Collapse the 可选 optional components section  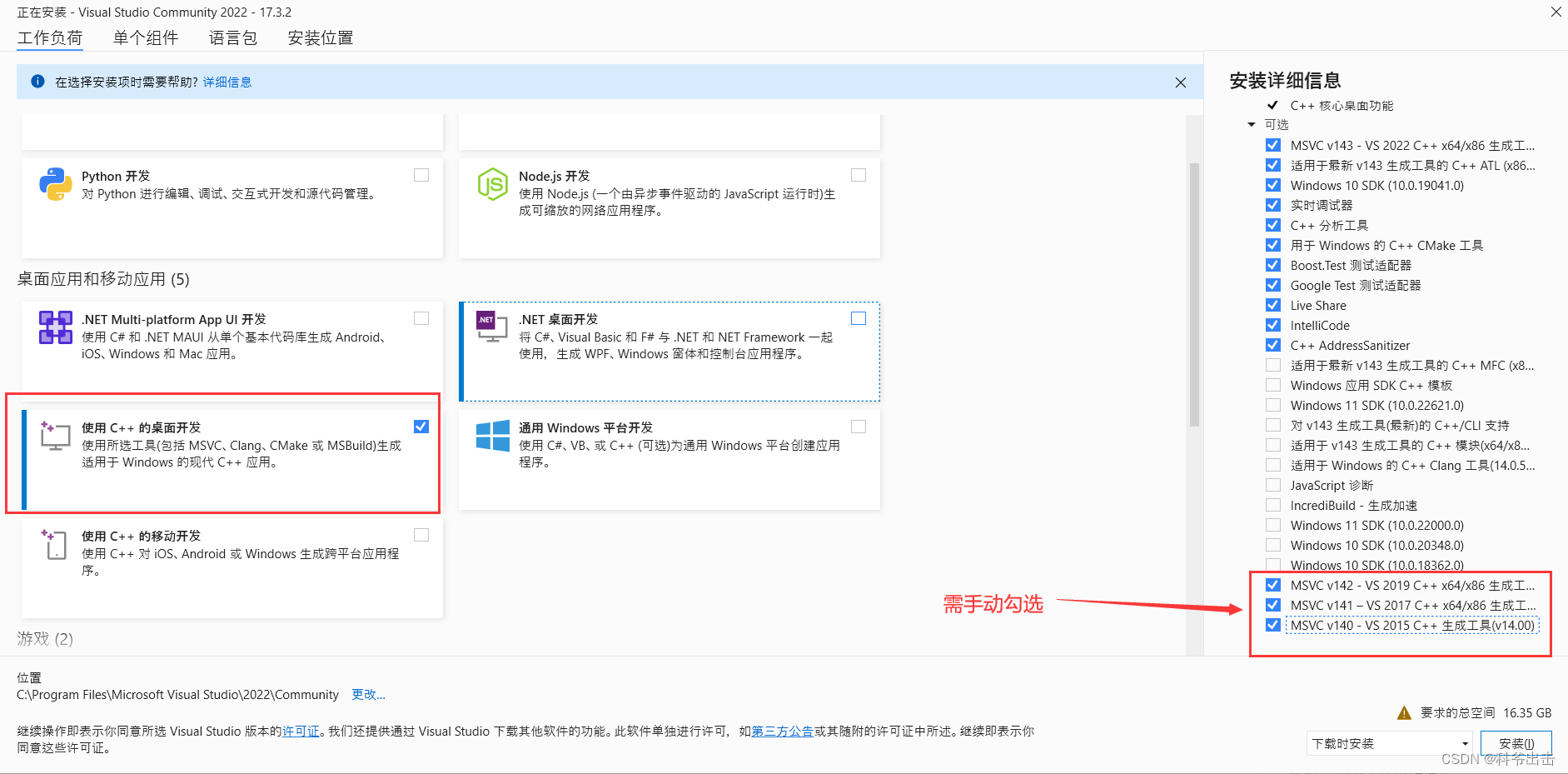click(1251, 125)
